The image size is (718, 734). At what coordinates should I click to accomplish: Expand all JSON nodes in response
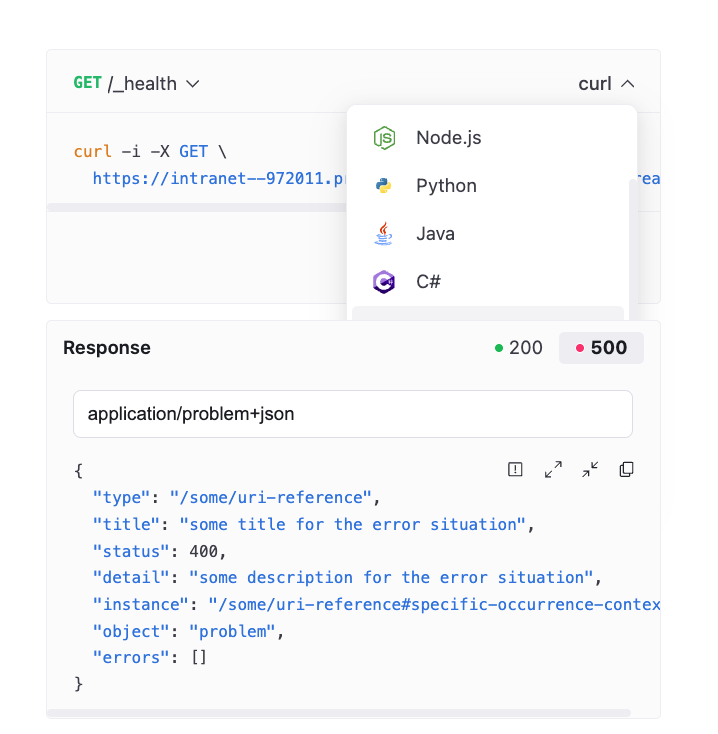pos(553,469)
